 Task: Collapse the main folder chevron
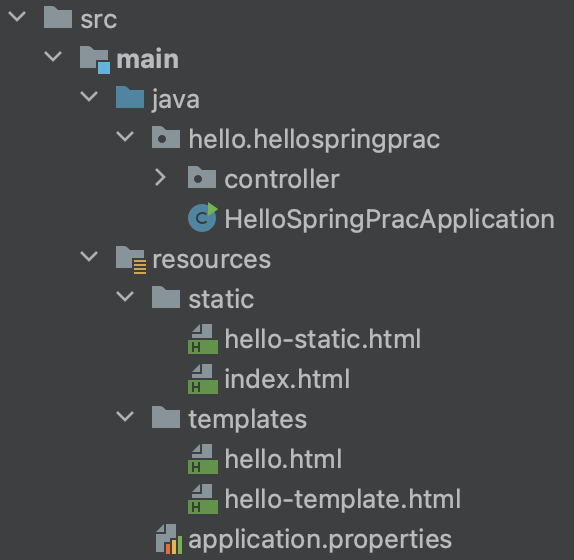point(53,57)
